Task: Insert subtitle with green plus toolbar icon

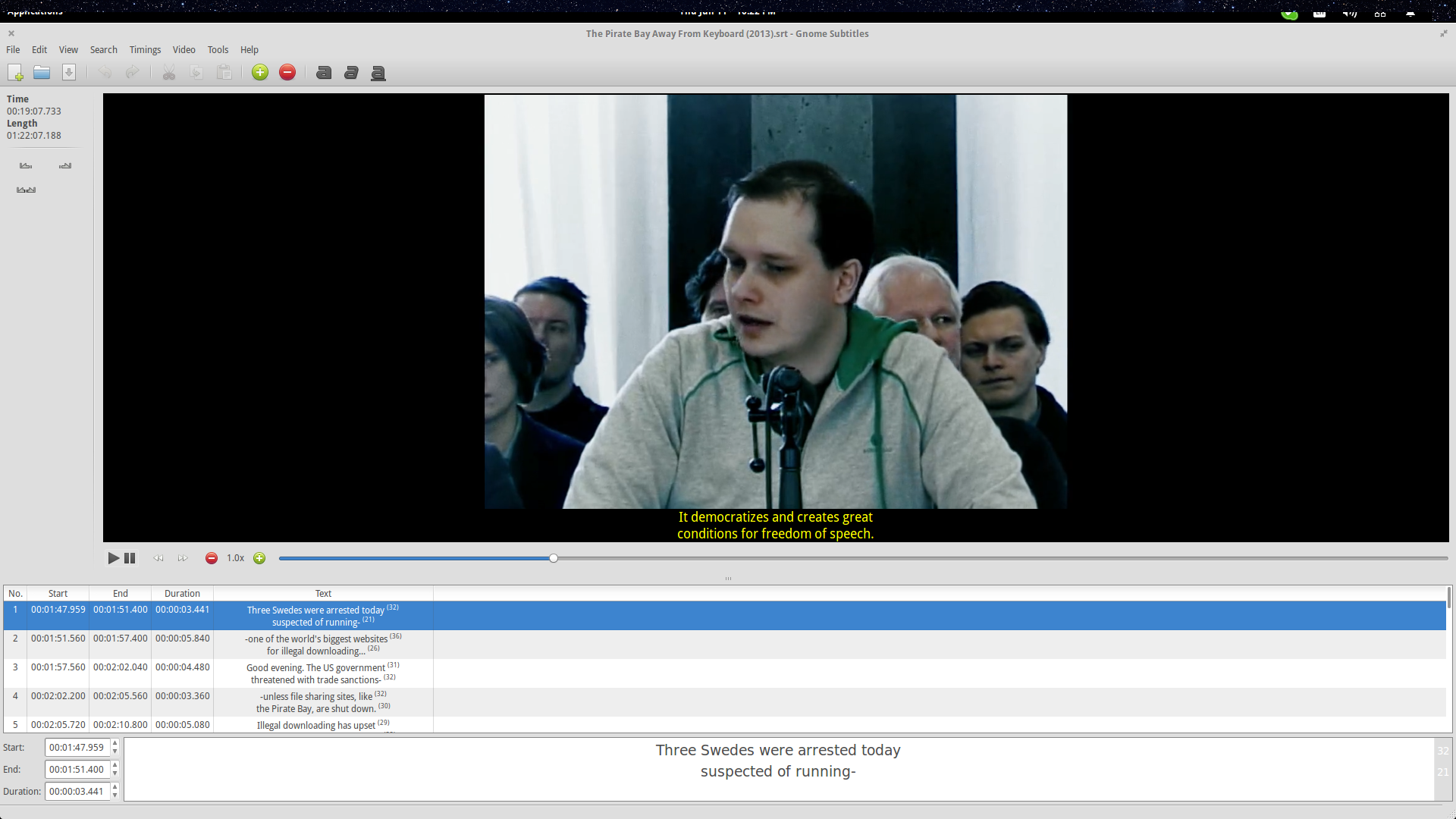Action: pos(260,72)
